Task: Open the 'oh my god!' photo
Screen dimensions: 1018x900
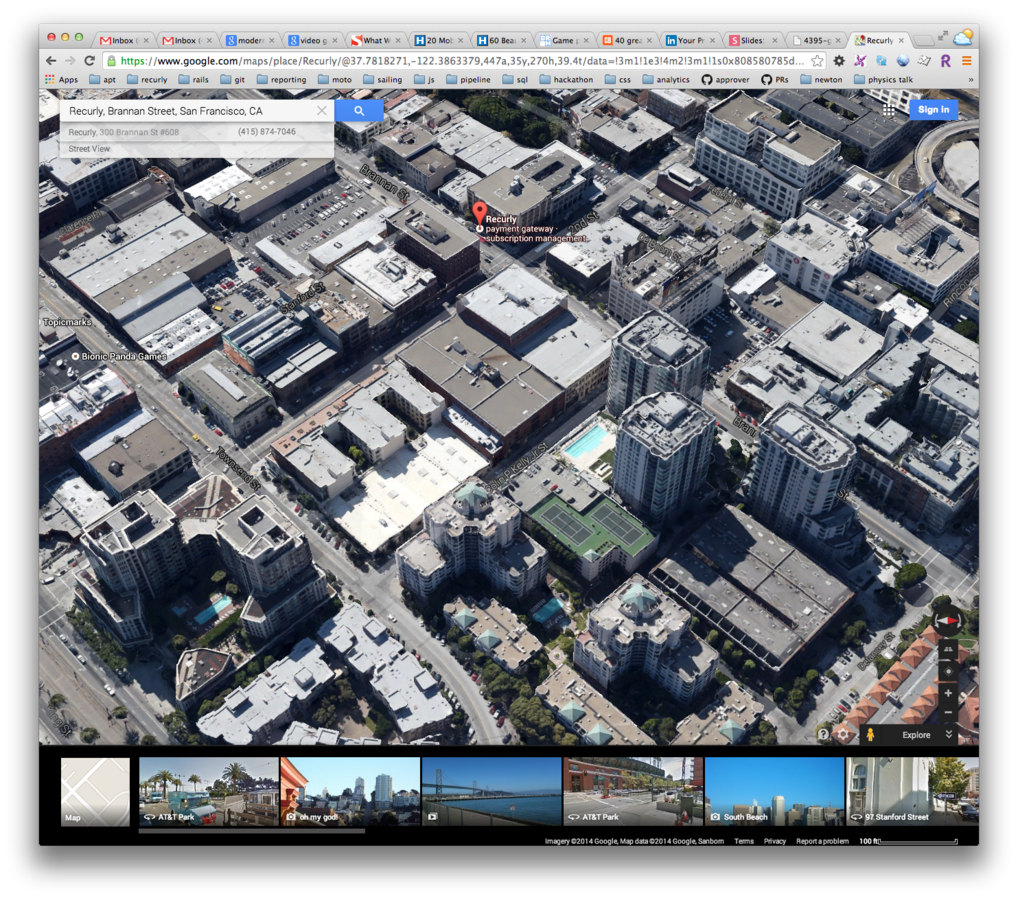Action: click(350, 792)
